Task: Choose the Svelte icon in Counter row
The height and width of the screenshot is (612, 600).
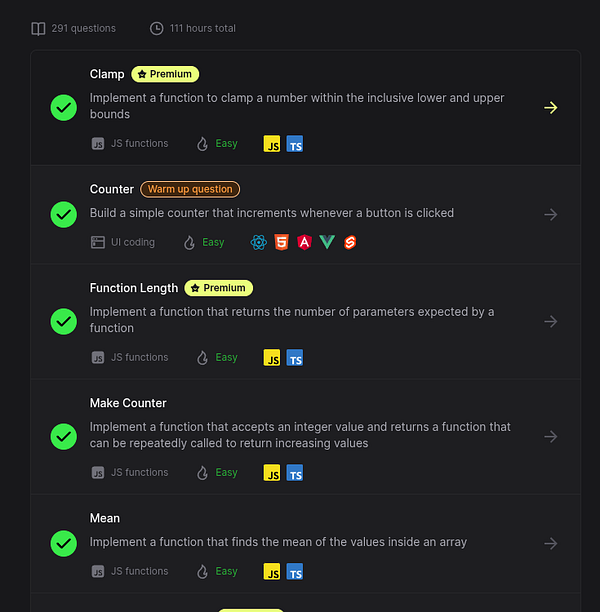Action: coord(350,242)
